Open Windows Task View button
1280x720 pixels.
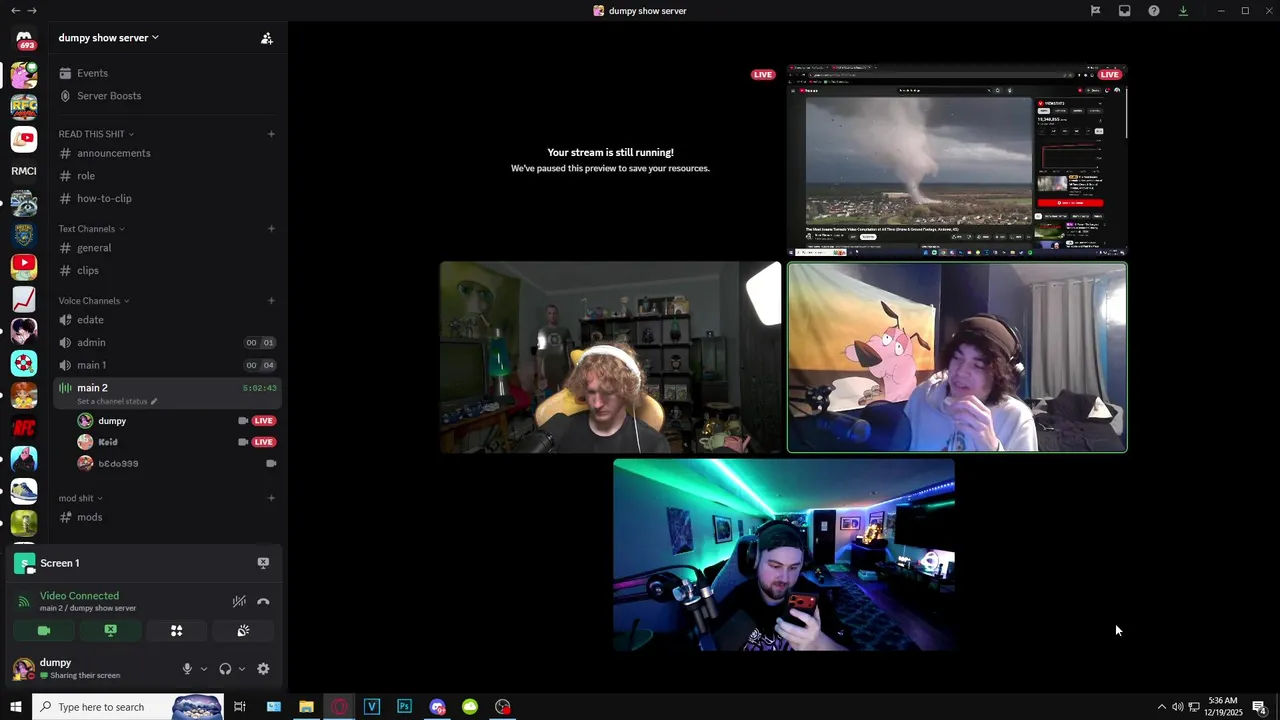(x=240, y=707)
